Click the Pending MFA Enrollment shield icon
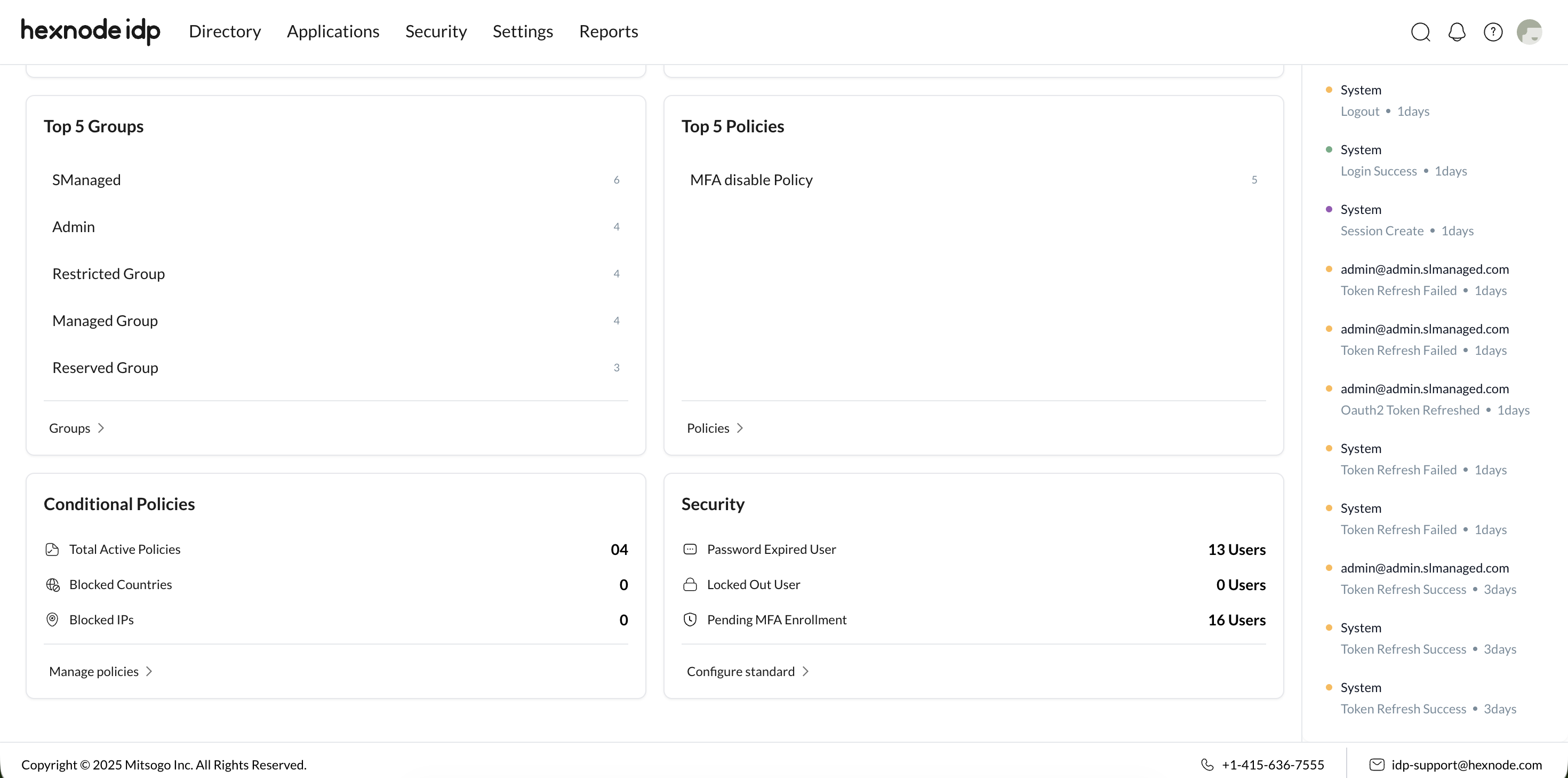Screen dimensions: 1568x778 (x=690, y=620)
